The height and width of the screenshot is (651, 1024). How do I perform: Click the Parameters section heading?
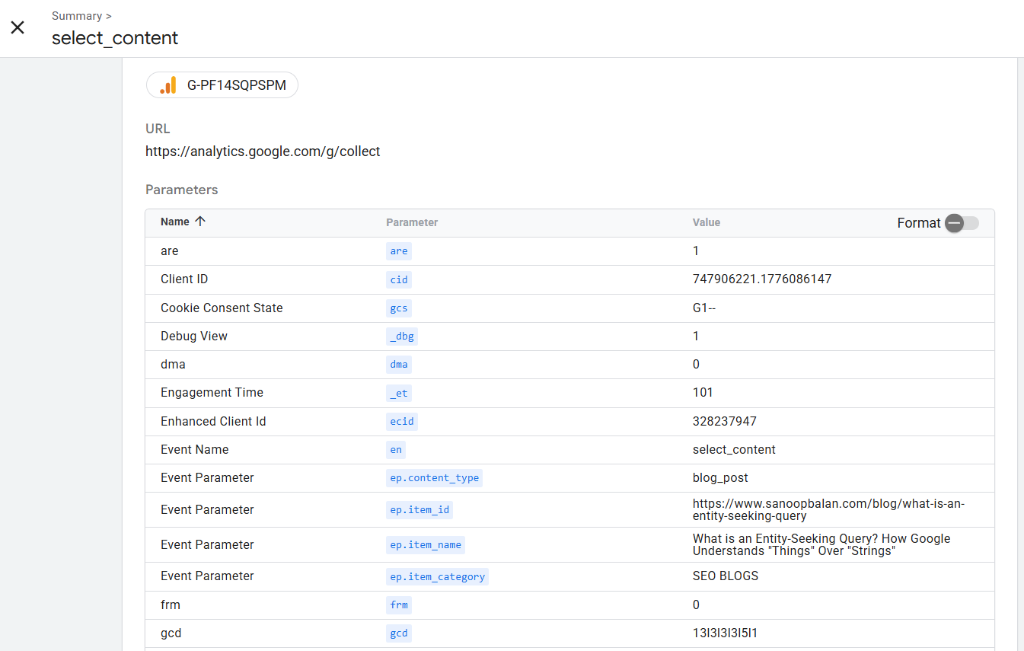tap(182, 189)
